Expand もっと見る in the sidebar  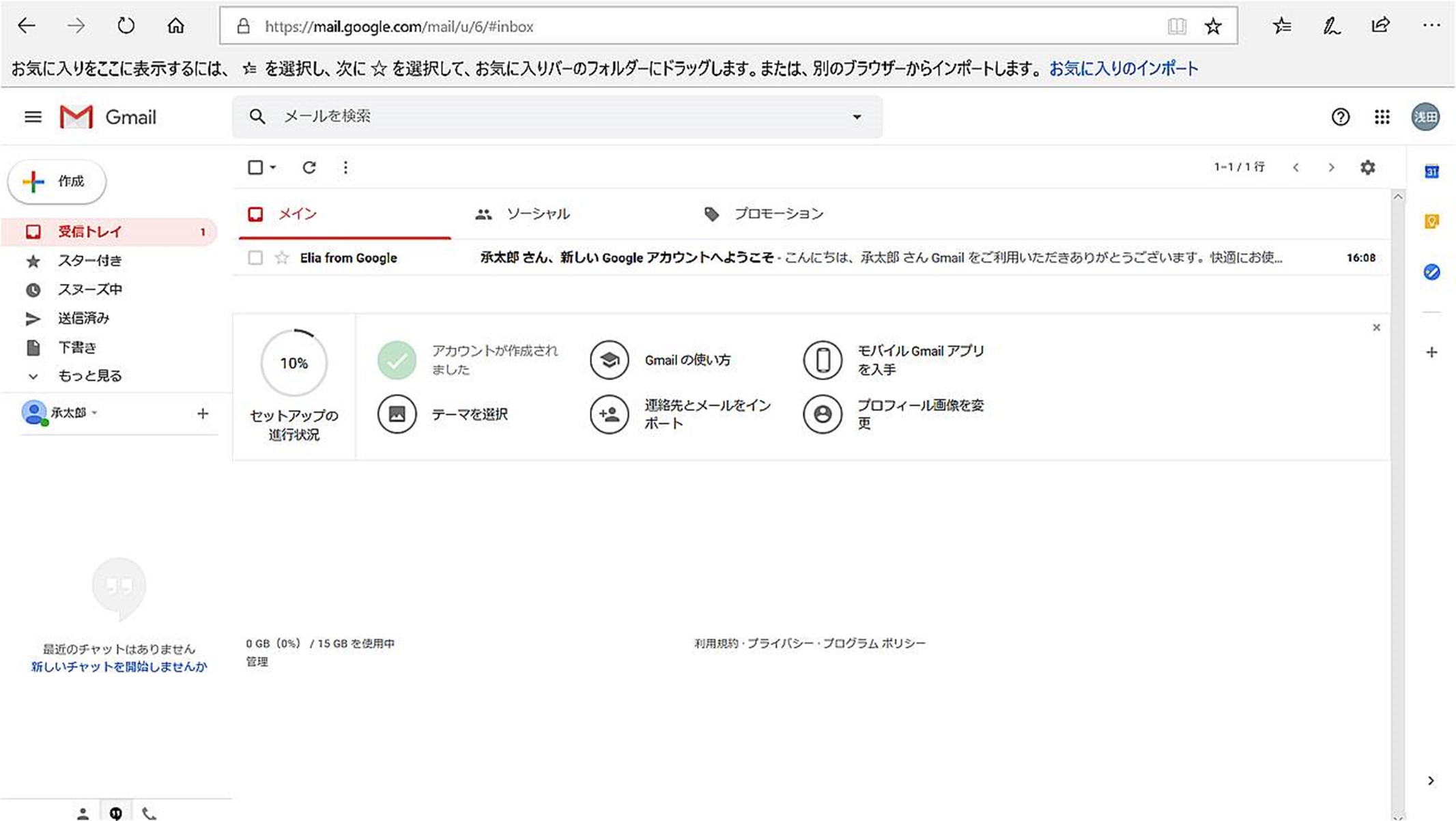coord(89,376)
